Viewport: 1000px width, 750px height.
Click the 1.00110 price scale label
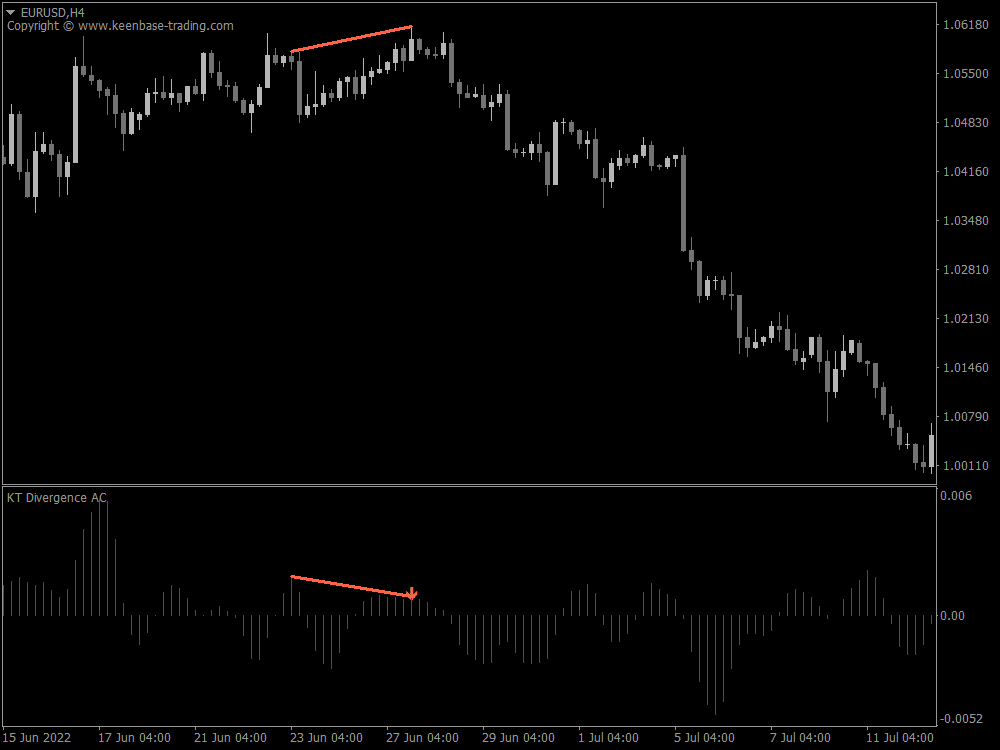(966, 465)
